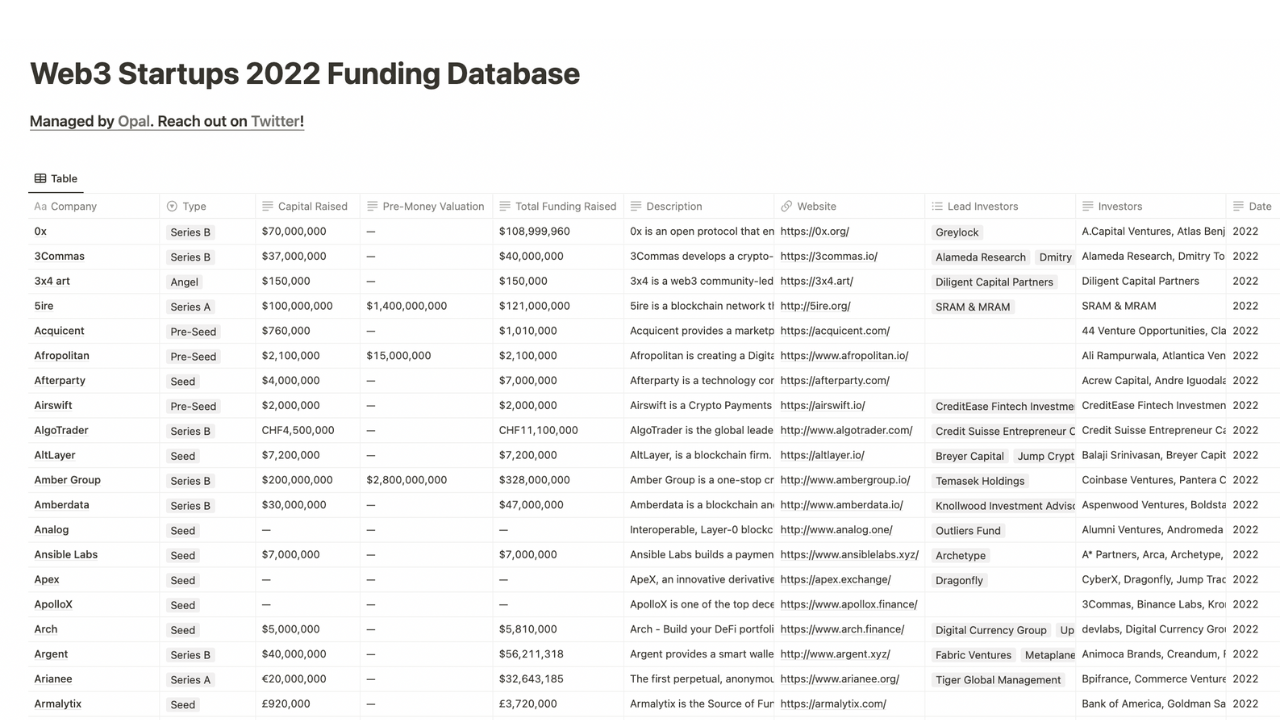Open the https://0x.org/ website link

click(814, 231)
